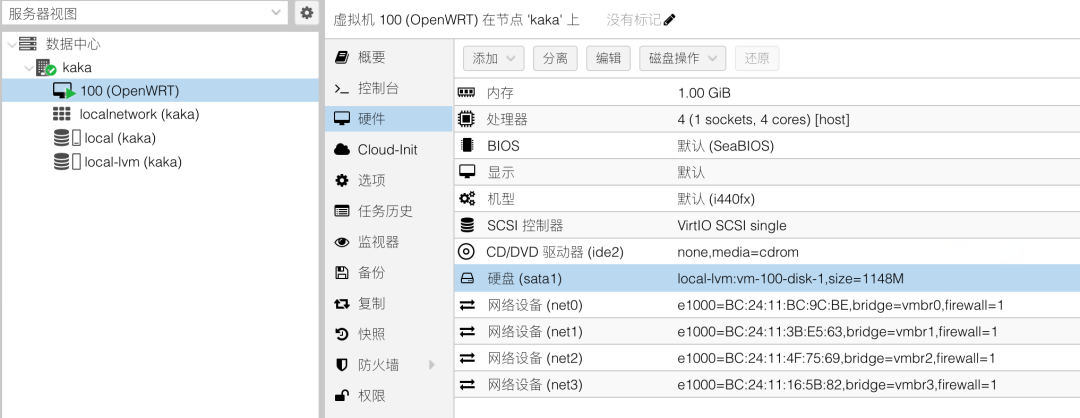
Task: Click the 1.00 GiB memory value
Action: pyautogui.click(x=705, y=93)
